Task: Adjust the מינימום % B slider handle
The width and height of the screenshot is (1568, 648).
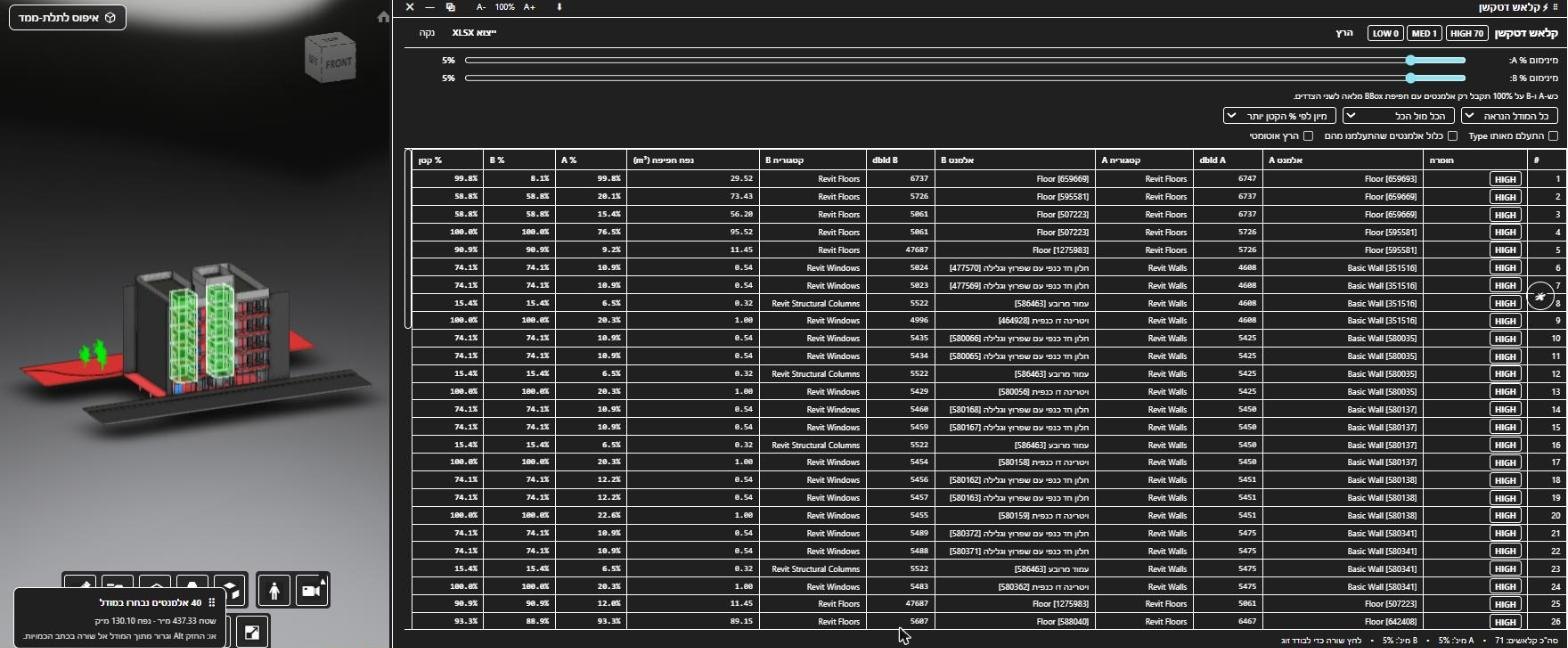Action: coord(1411,77)
